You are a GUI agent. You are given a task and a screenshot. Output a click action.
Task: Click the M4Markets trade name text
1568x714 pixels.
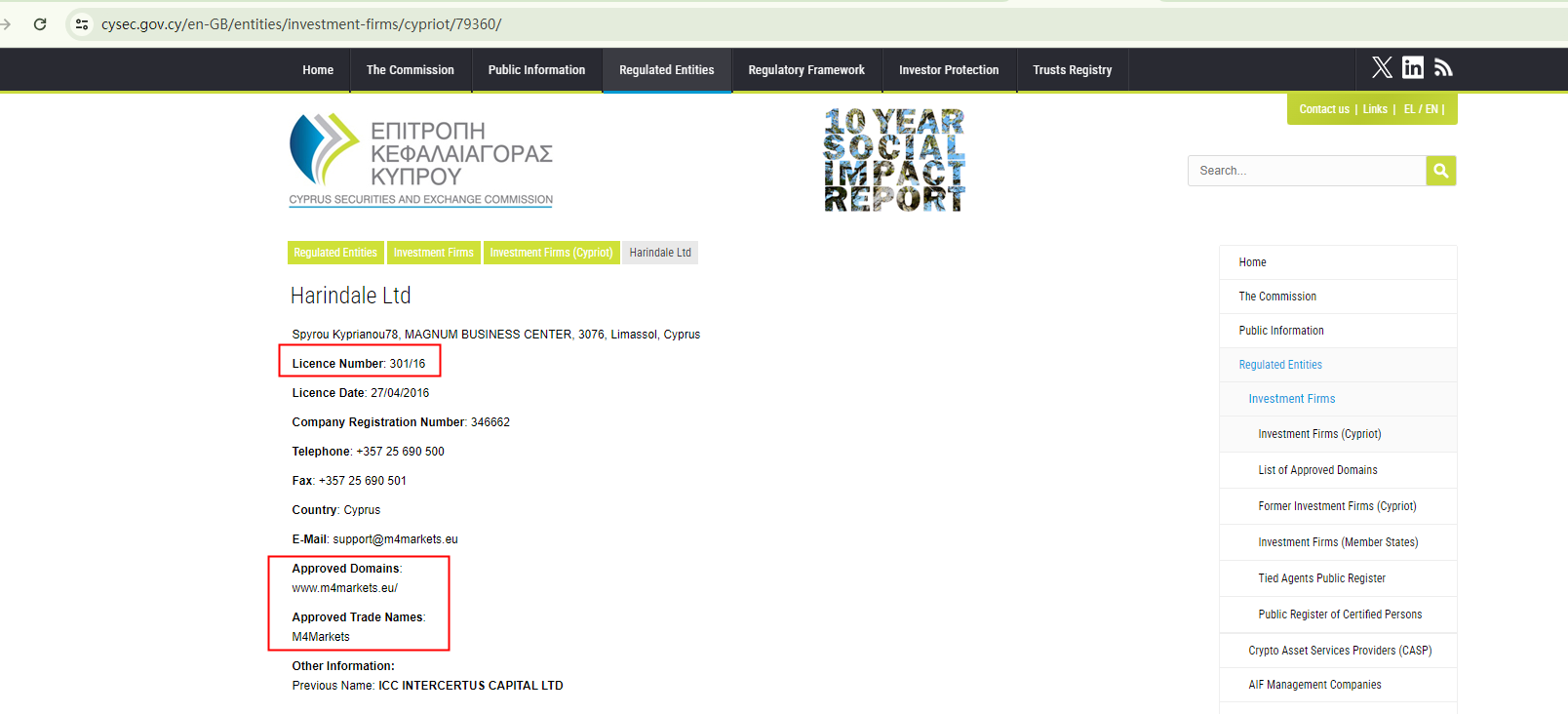pos(321,637)
